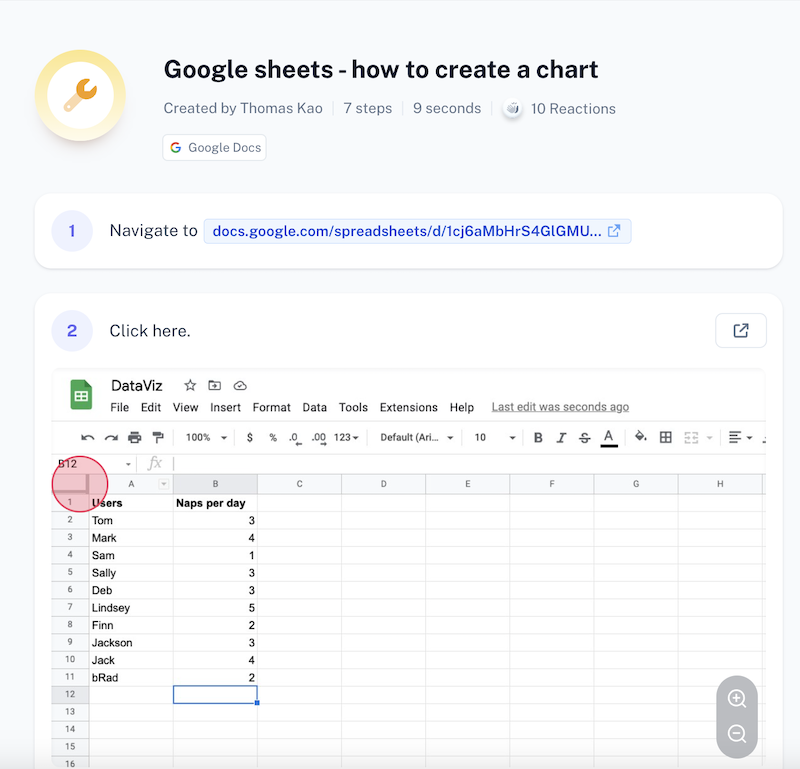Increase decimal places icon
Screen dimensions: 800x769
click(x=319, y=438)
